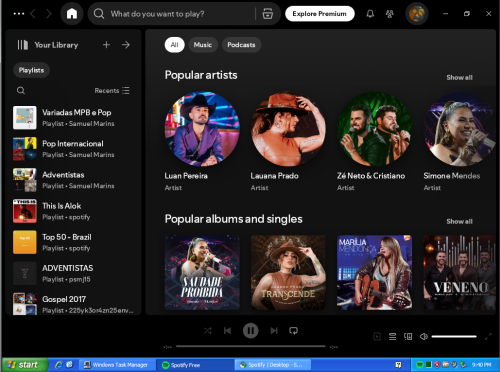Image resolution: width=500 pixels, height=372 pixels.
Task: Open the Saudade Proibida album cover
Action: pos(202,272)
